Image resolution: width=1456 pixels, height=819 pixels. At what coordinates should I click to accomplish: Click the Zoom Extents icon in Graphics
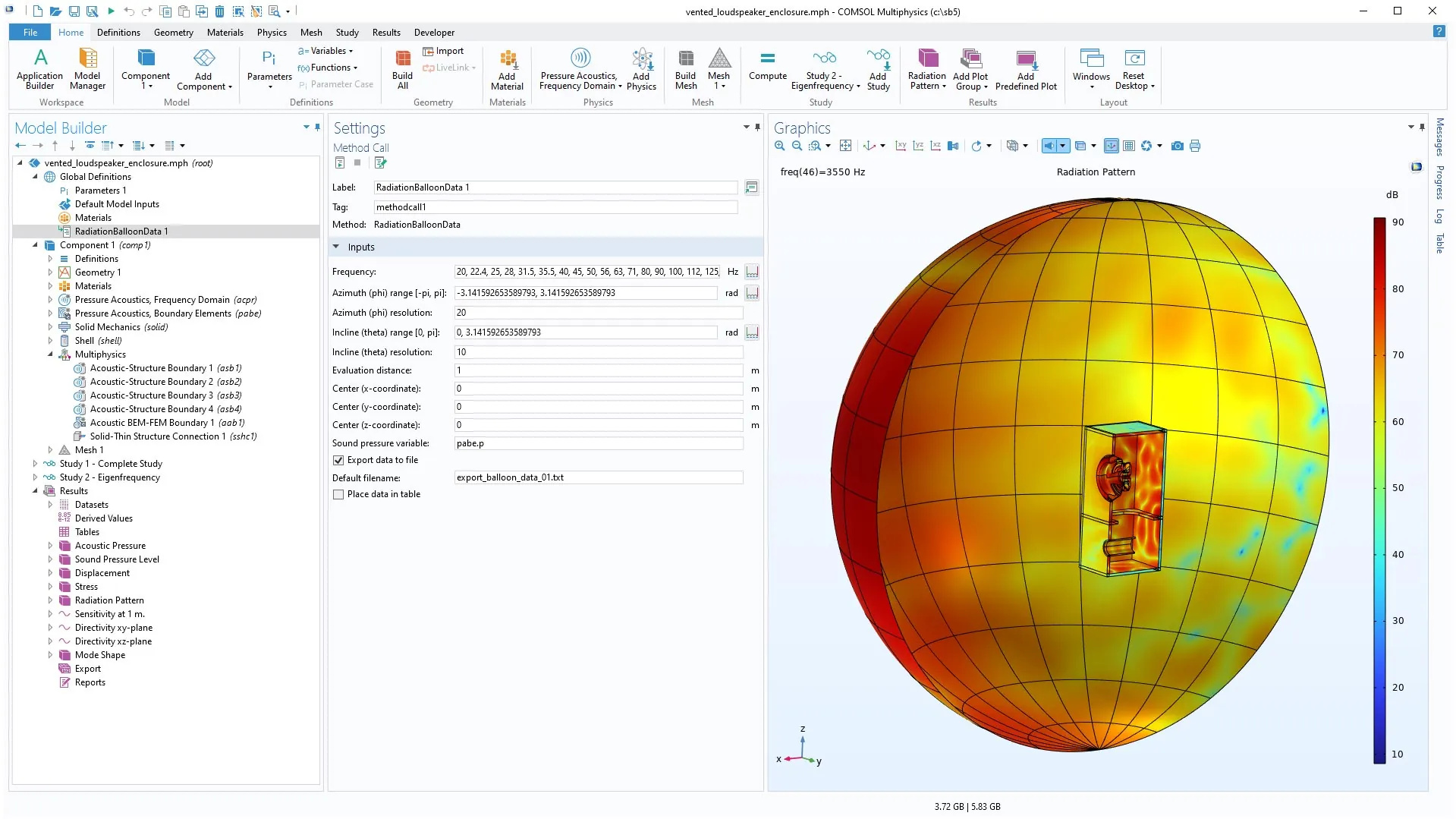point(845,146)
